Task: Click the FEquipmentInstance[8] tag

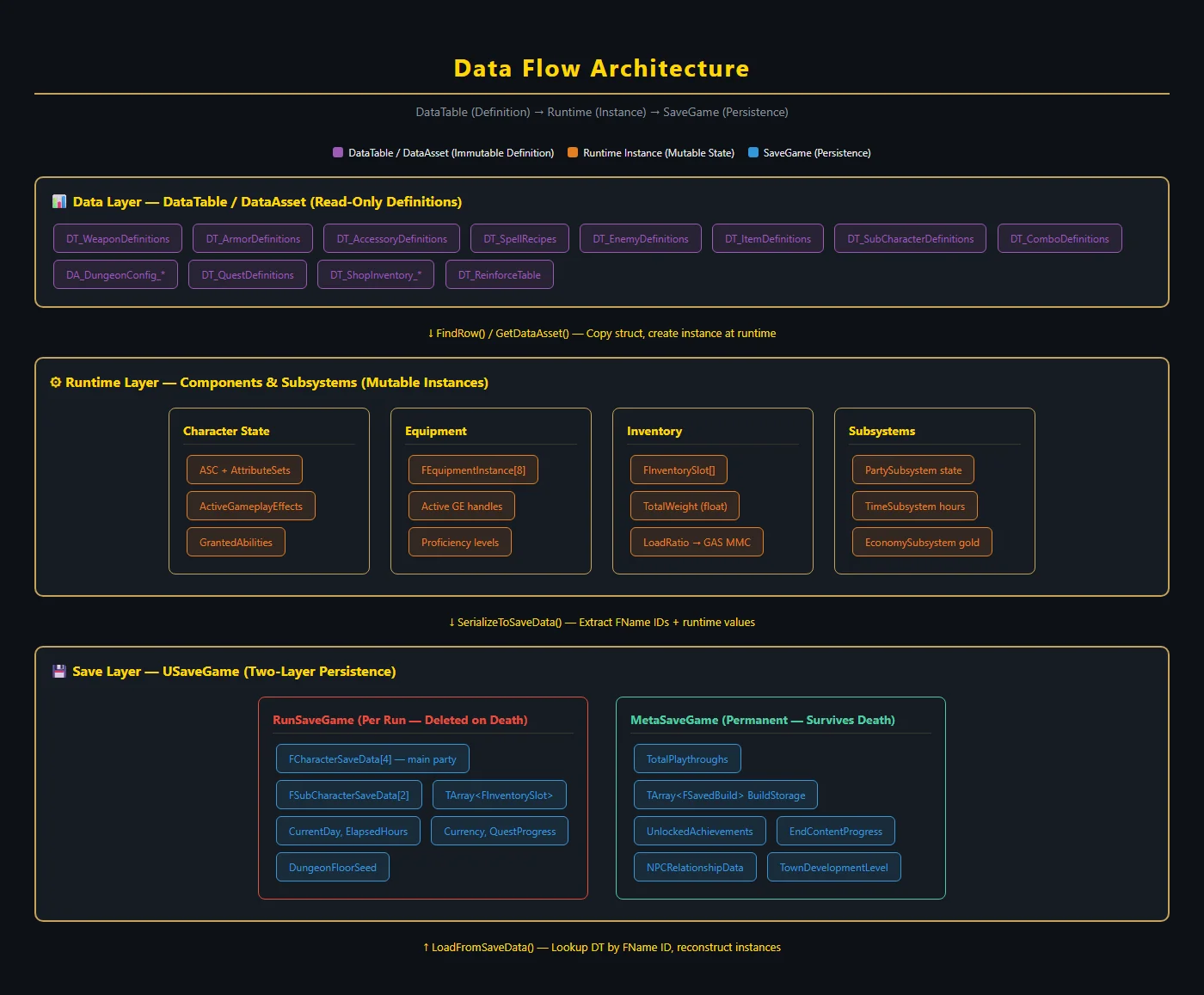Action: (x=473, y=470)
